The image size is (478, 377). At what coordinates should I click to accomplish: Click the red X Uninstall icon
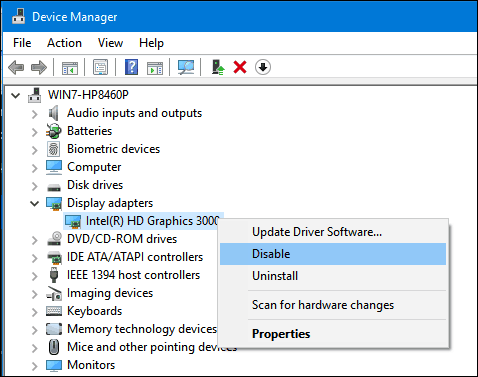[240, 67]
